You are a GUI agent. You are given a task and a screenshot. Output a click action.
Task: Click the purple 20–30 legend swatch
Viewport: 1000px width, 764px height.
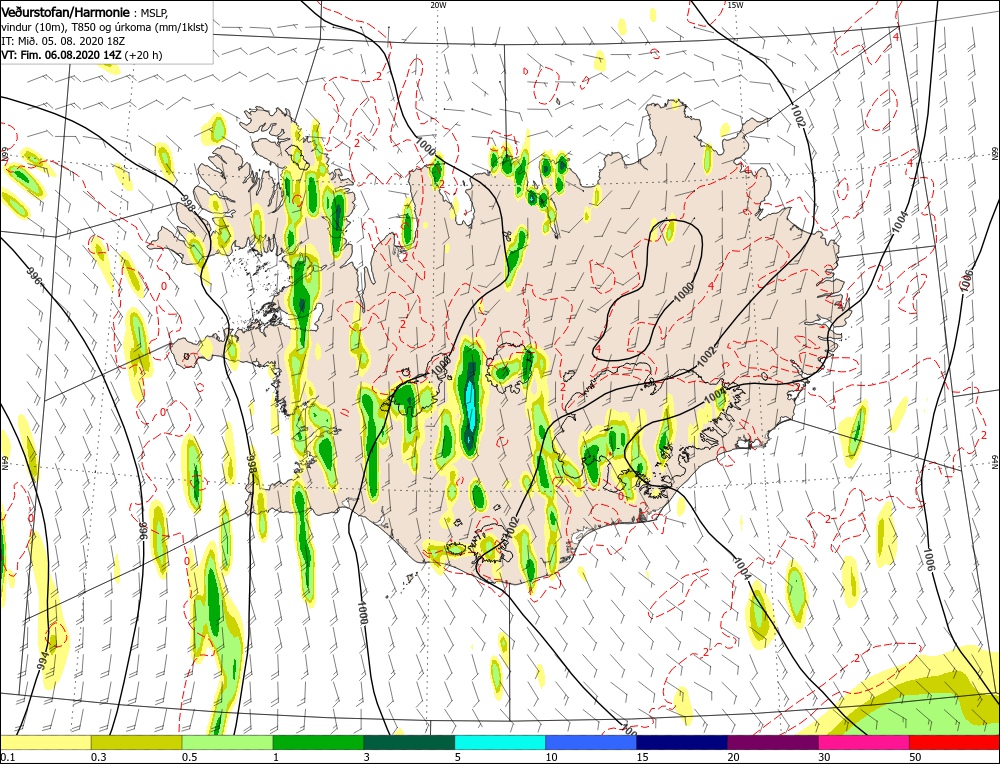click(x=773, y=742)
